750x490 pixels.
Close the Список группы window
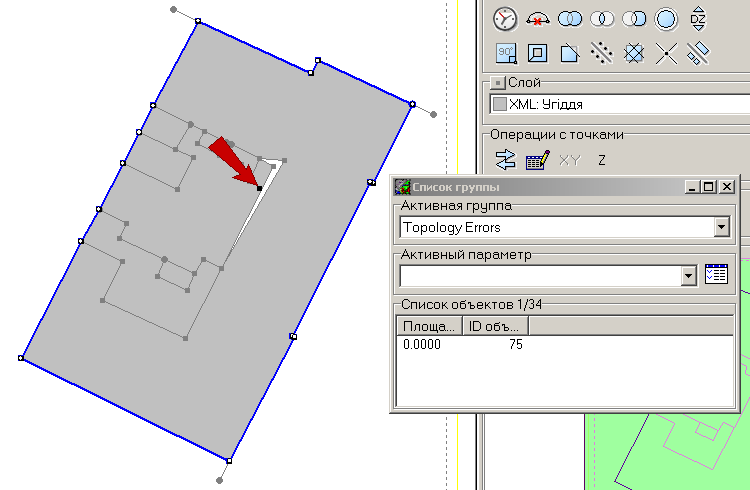pos(727,187)
